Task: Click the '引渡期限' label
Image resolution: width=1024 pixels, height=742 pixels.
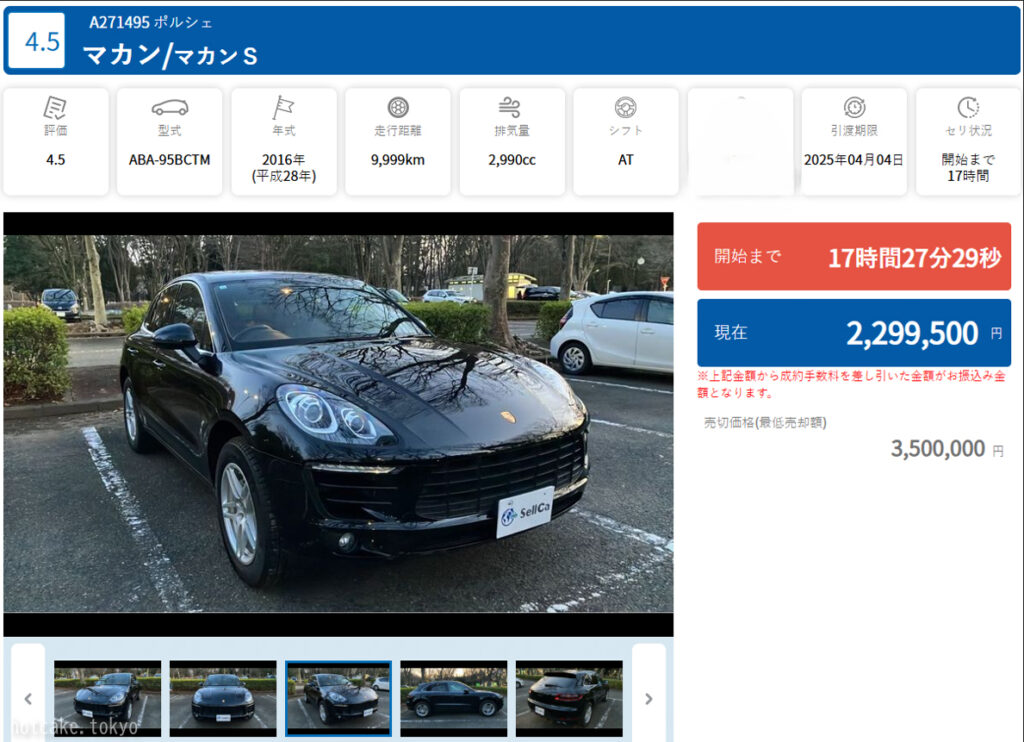Action: 854,131
